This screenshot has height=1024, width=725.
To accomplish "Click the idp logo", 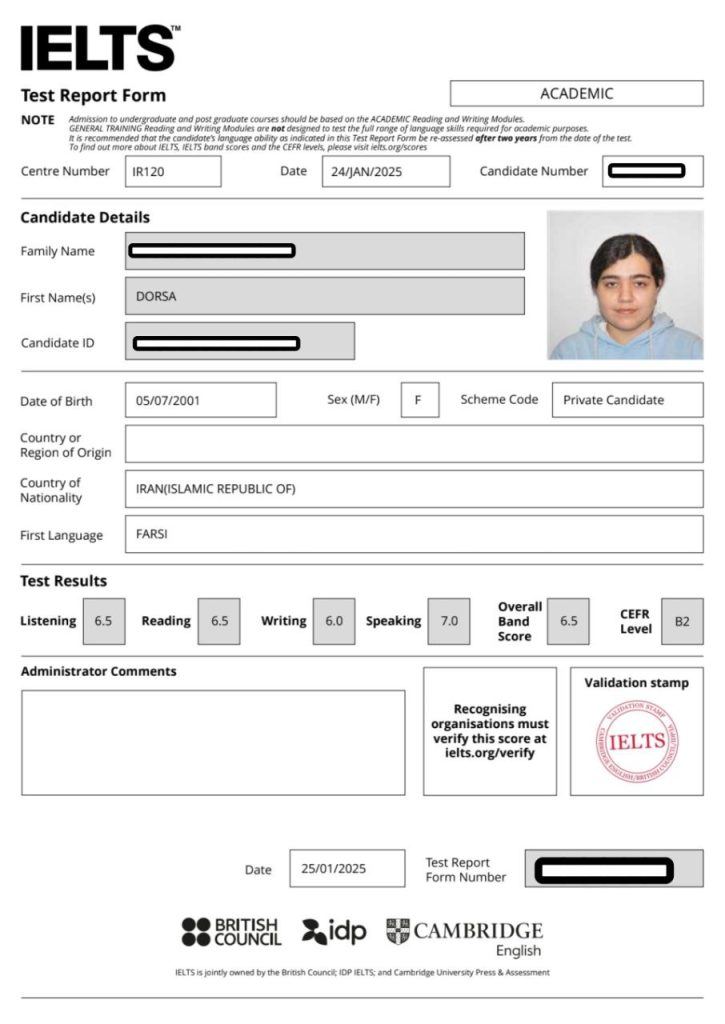I will coord(334,931).
